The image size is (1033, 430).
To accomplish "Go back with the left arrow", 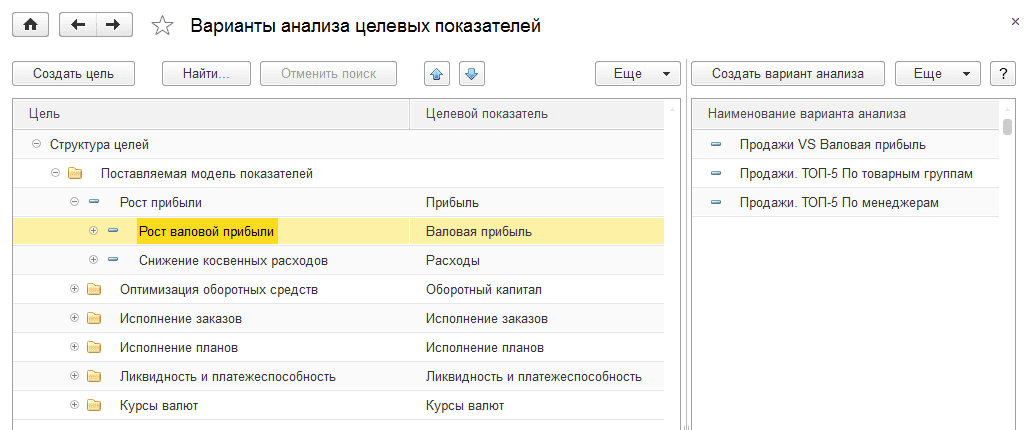I will tap(78, 26).
